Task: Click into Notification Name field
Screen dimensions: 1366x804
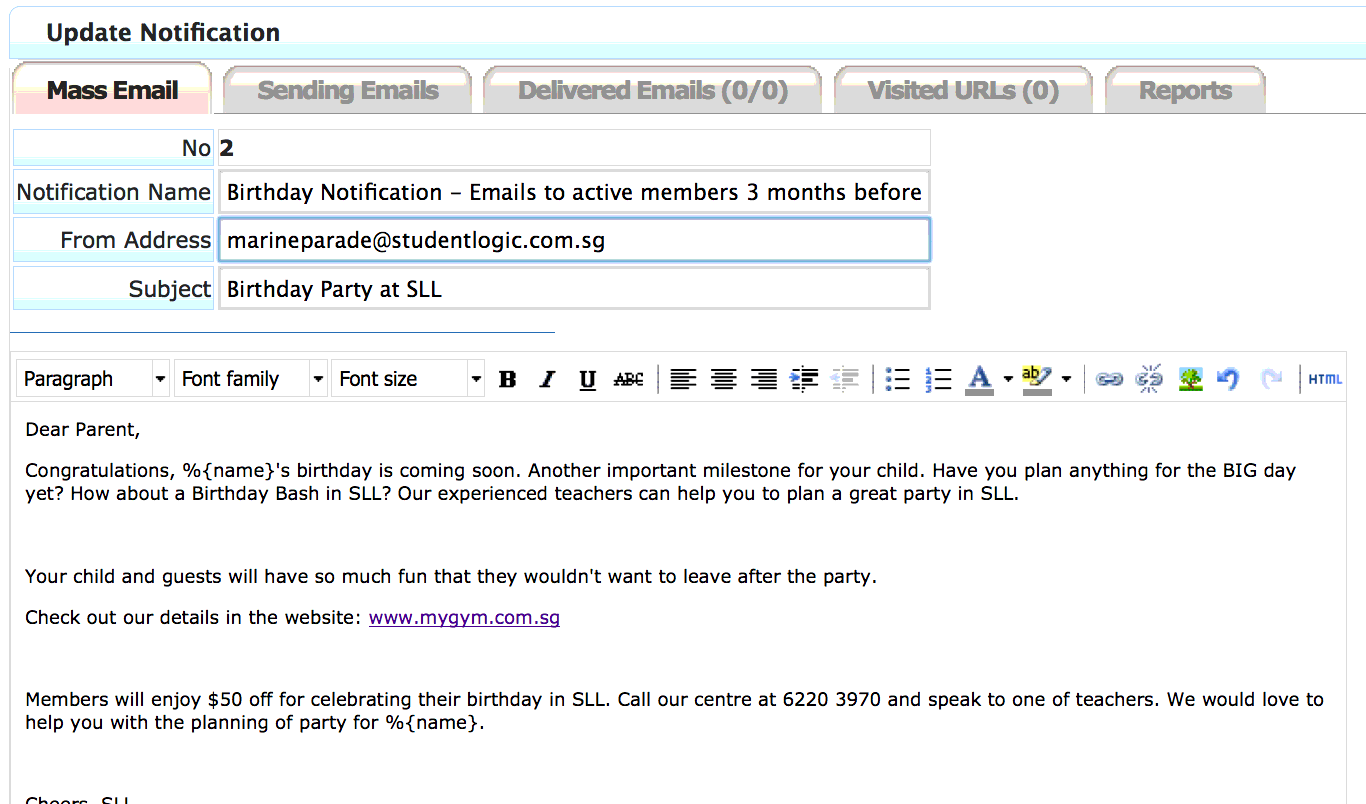Action: [574, 192]
